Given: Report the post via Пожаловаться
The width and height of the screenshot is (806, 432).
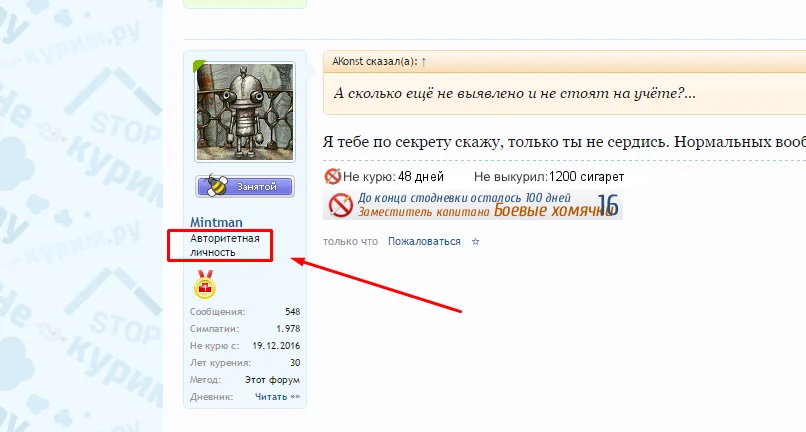Looking at the screenshot, I should pyautogui.click(x=424, y=241).
